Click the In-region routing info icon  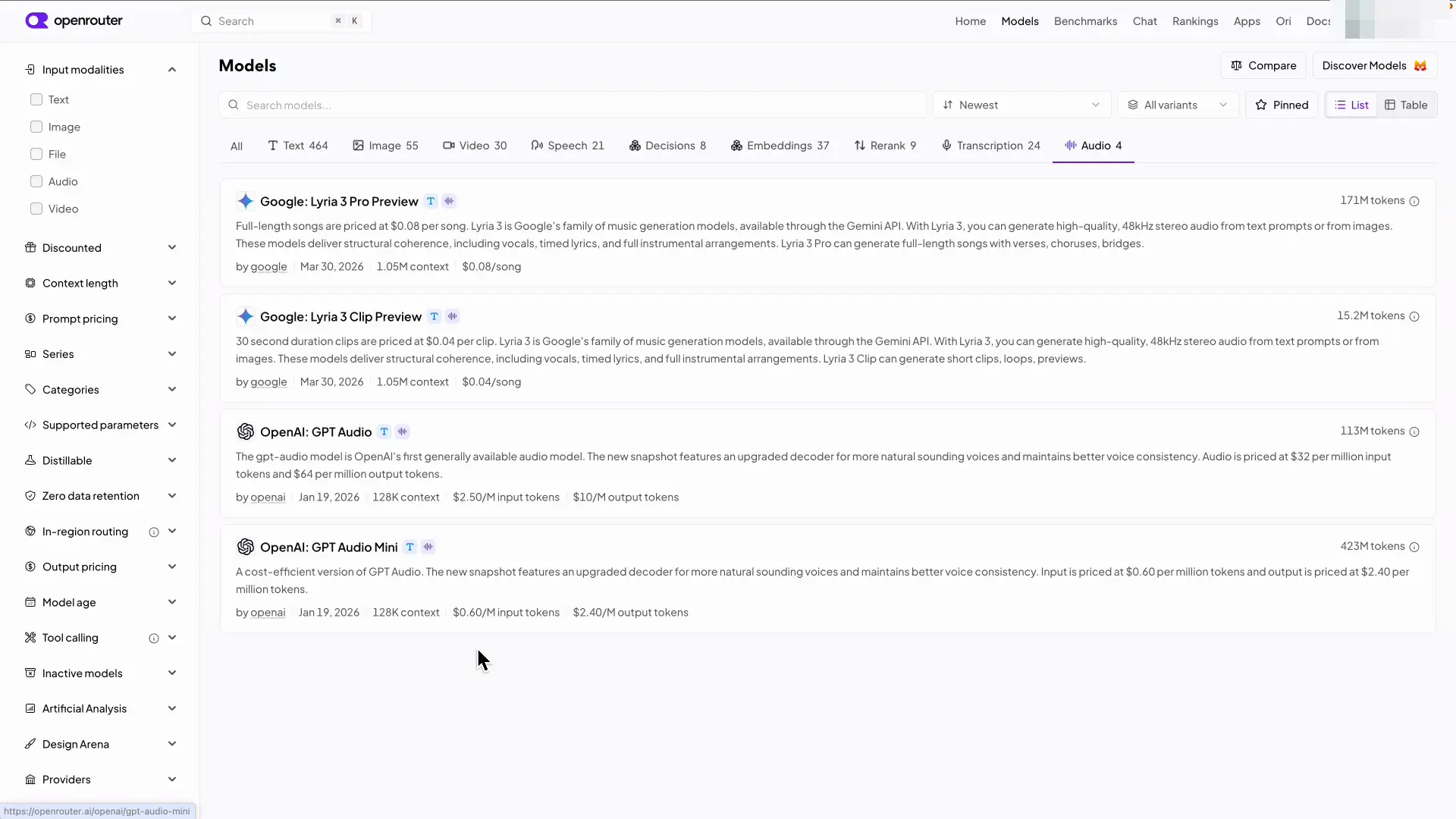pyautogui.click(x=154, y=532)
